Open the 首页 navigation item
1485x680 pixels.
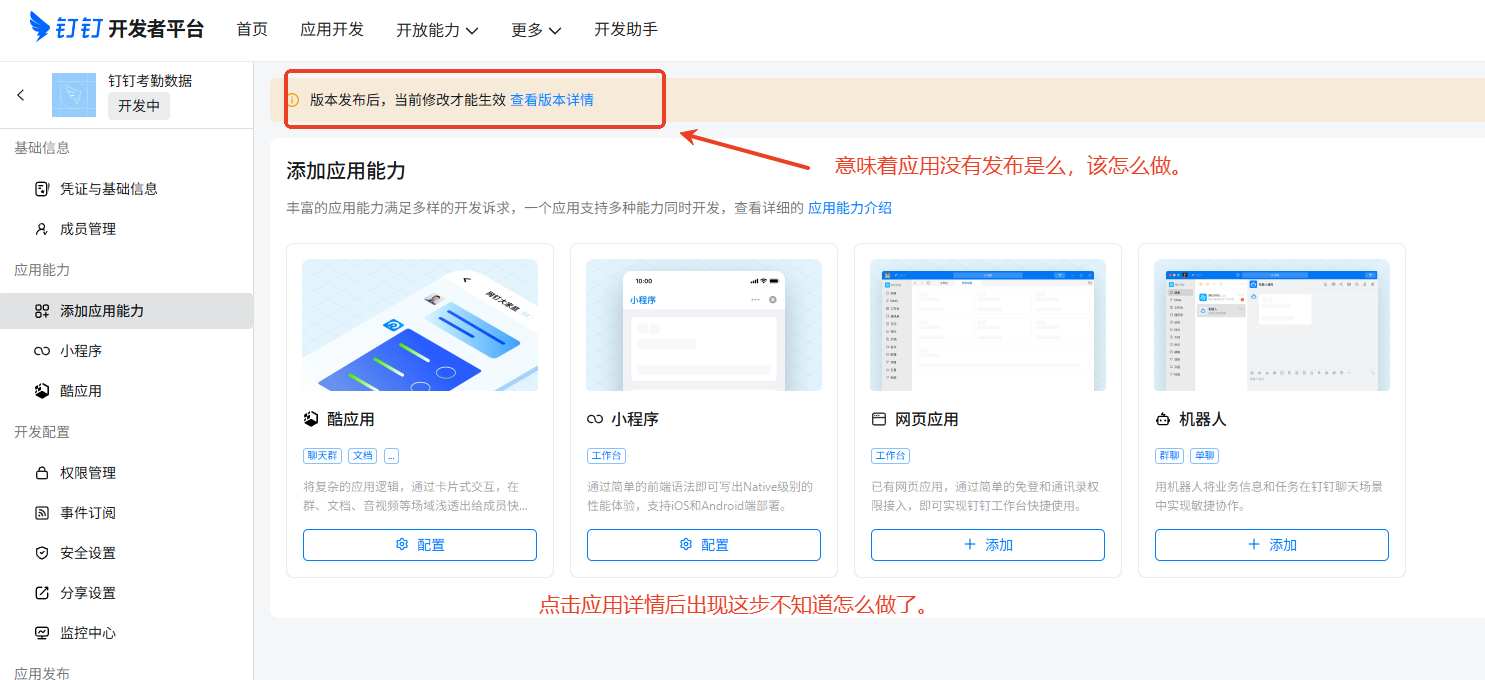[x=252, y=29]
